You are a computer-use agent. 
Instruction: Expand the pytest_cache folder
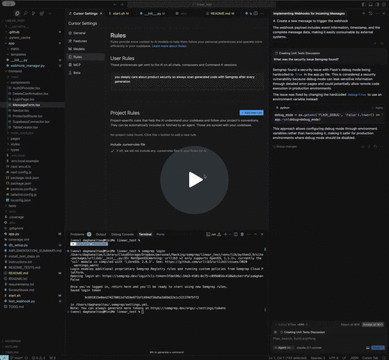click(20, 38)
